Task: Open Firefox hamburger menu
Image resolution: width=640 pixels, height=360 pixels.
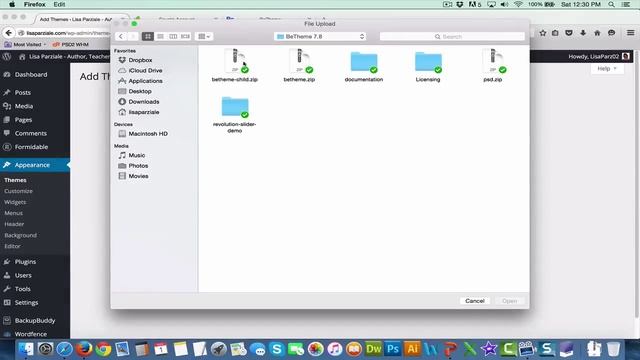Action: [631, 33]
